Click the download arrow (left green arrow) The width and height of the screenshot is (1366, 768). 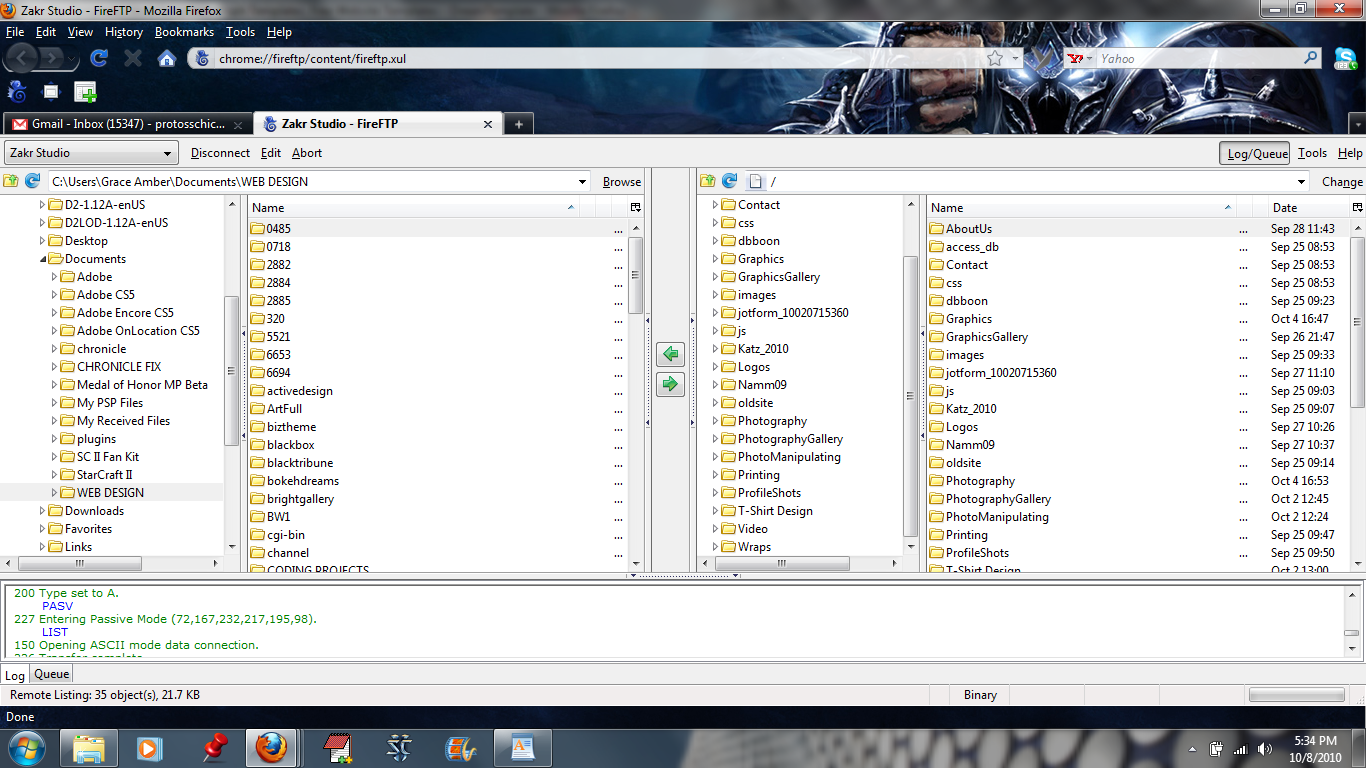tap(670, 354)
